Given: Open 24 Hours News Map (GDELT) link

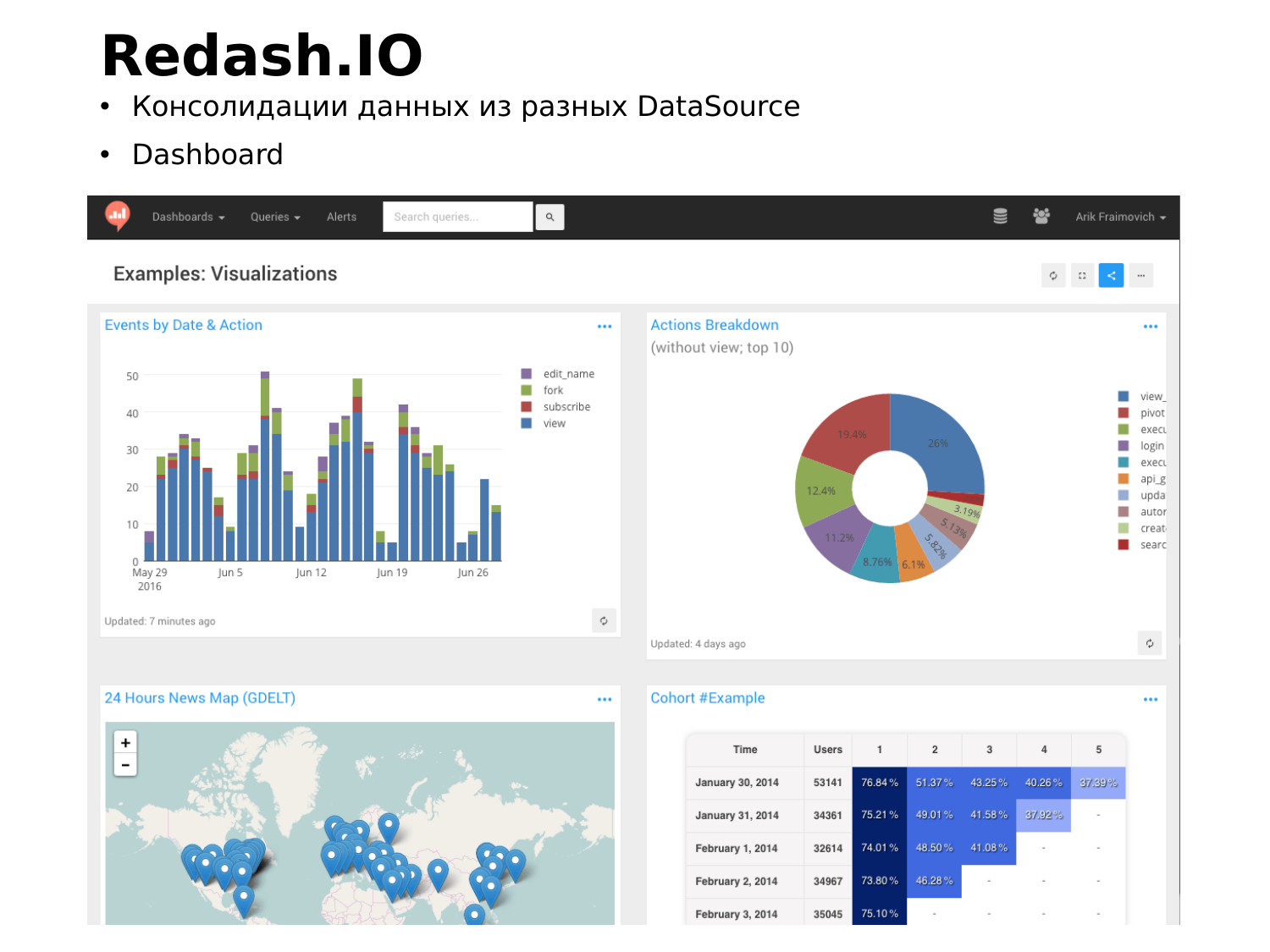Looking at the screenshot, I should [200, 698].
